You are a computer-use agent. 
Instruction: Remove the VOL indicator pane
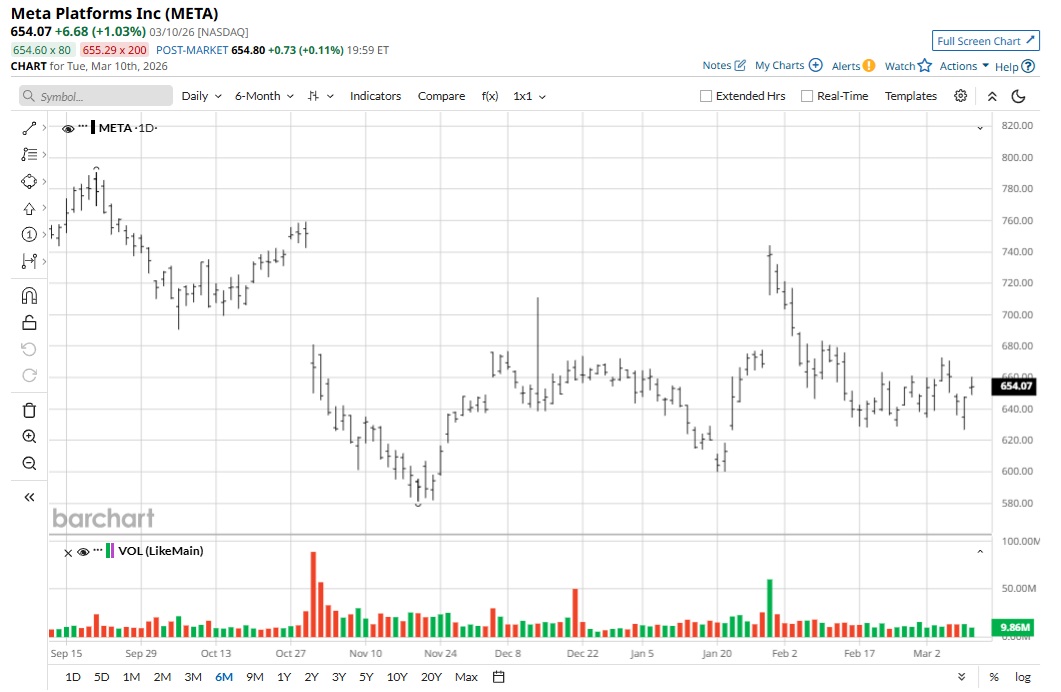pyautogui.click(x=68, y=553)
